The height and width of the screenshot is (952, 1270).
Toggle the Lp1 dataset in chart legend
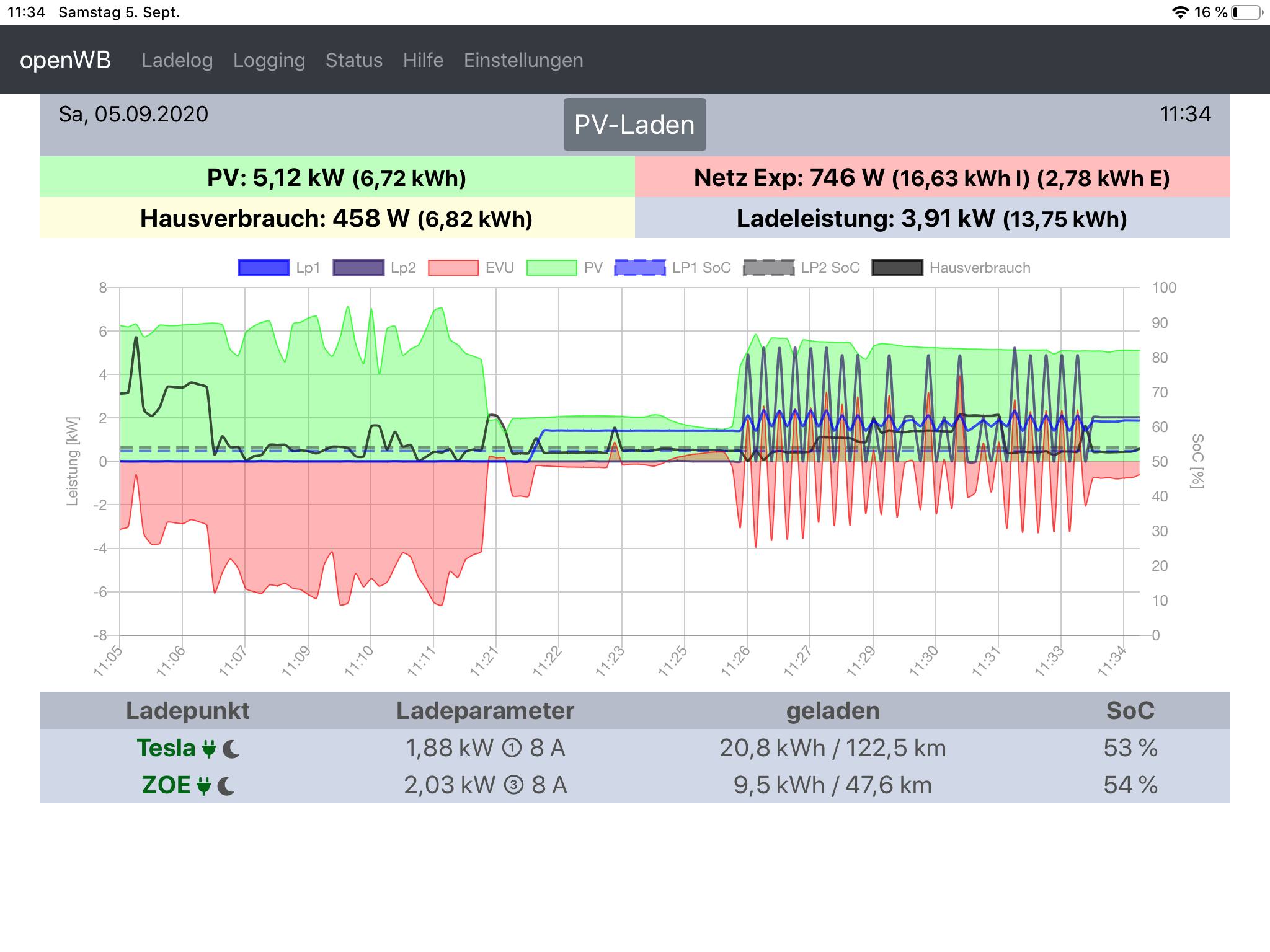coord(264,268)
